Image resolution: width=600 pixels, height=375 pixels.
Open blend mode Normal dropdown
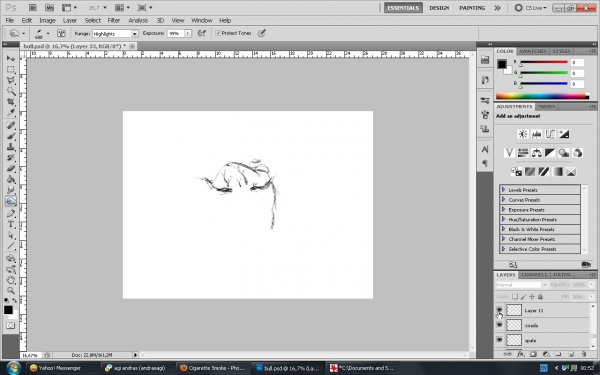[522, 285]
